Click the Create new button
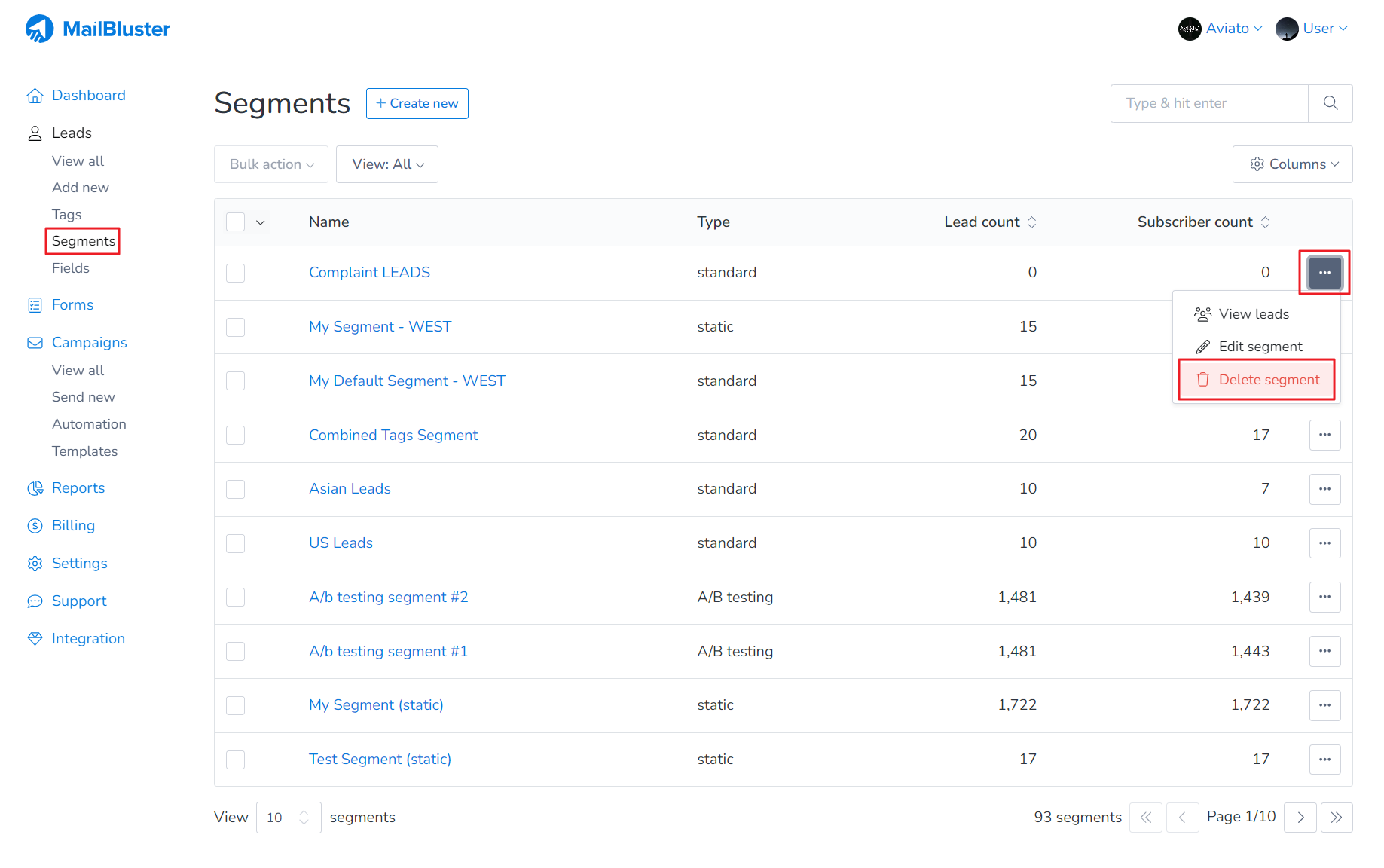Viewport: 1384px width, 868px height. 417,103
